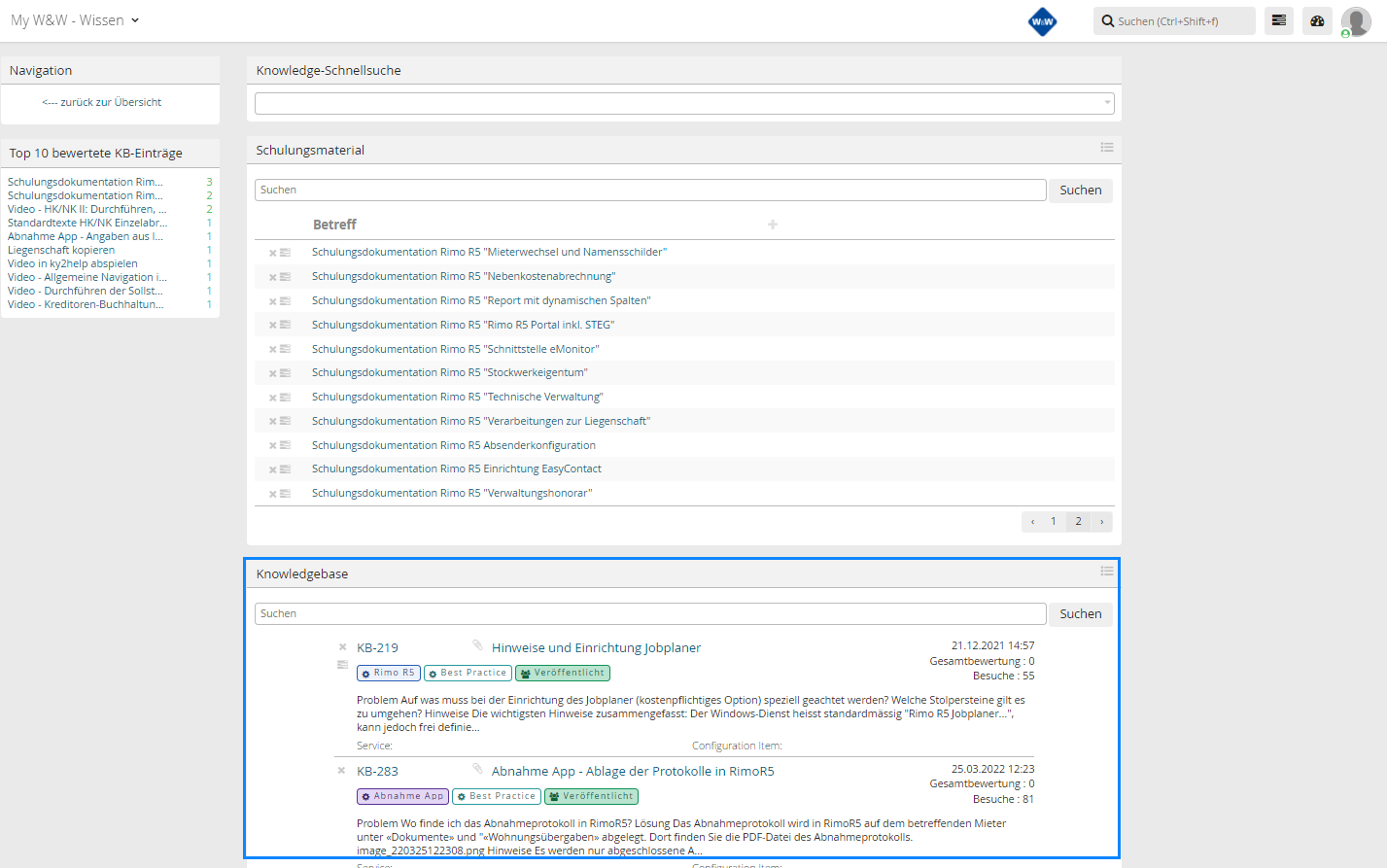
Task: Open 'Verarbeitungen zur Liegenschaft' training document
Action: pos(481,421)
